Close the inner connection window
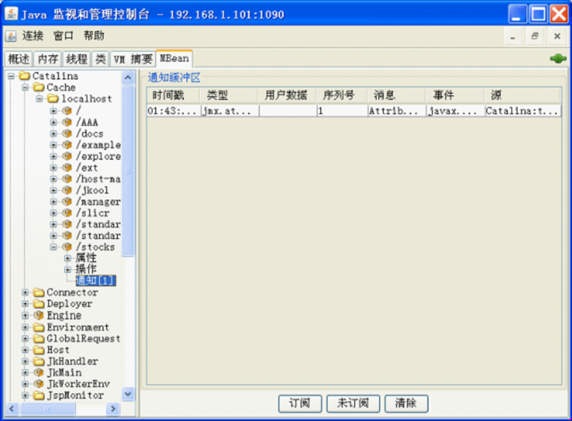The width and height of the screenshot is (572, 421). coord(557,36)
